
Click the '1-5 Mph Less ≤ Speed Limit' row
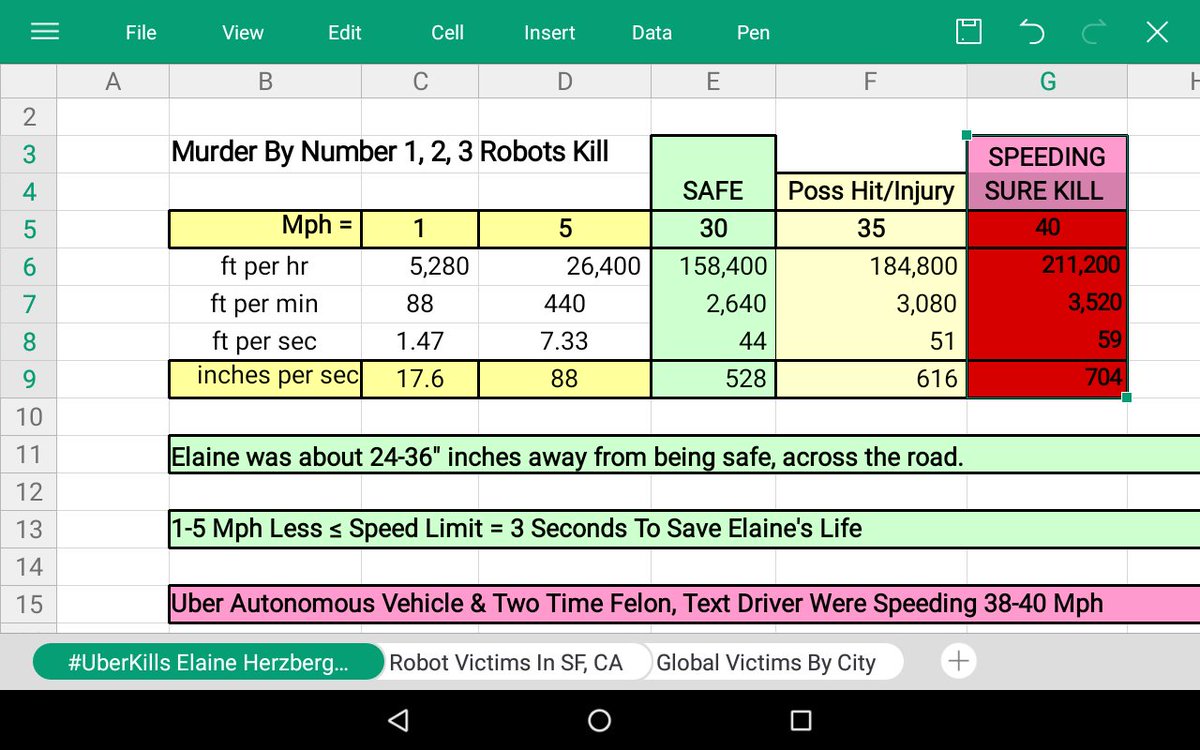coord(684,529)
